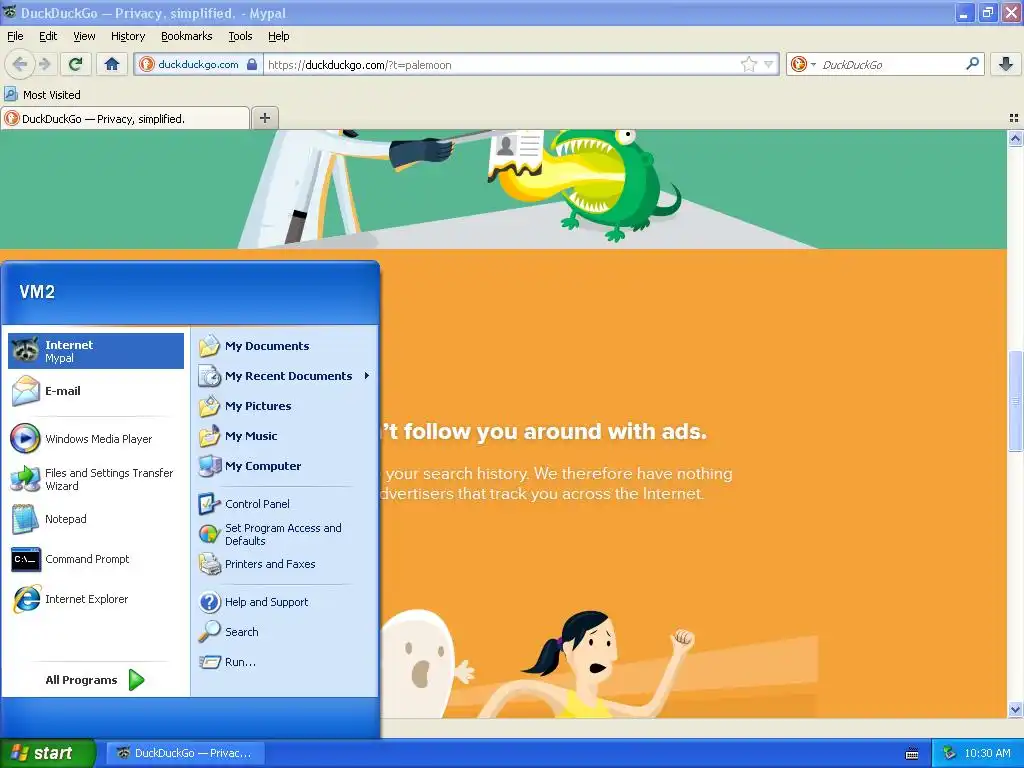Image resolution: width=1024 pixels, height=768 pixels.
Task: Start Files and Settings Transfer Wizard
Action: coord(96,479)
